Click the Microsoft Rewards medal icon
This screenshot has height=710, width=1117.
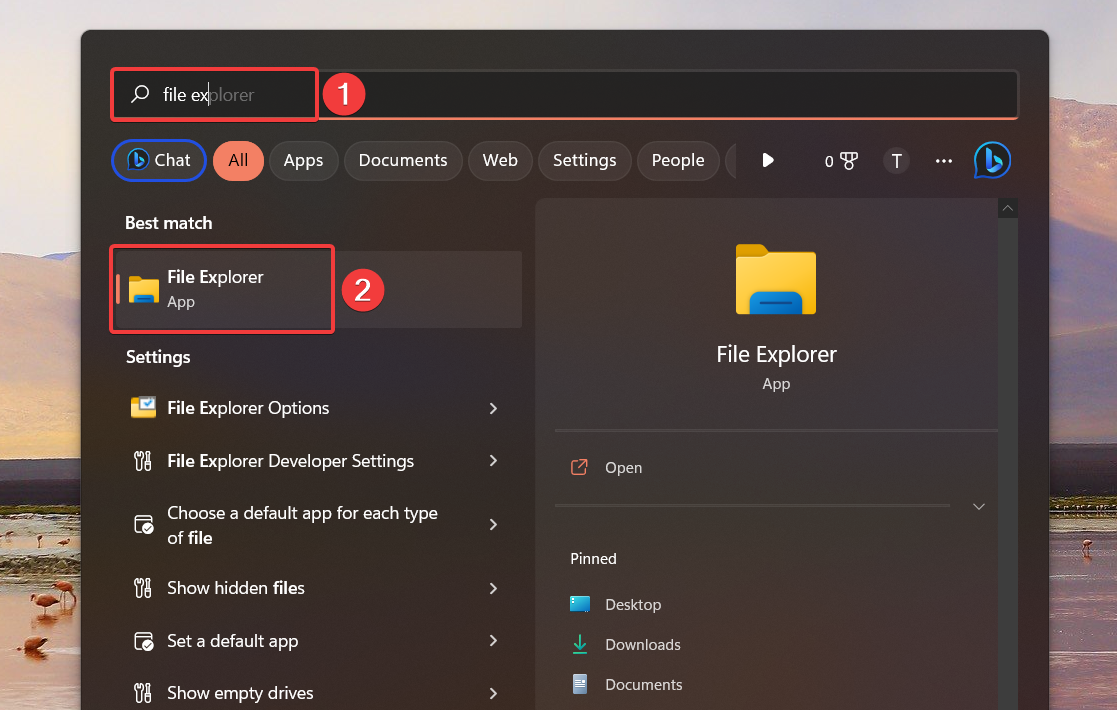point(841,160)
